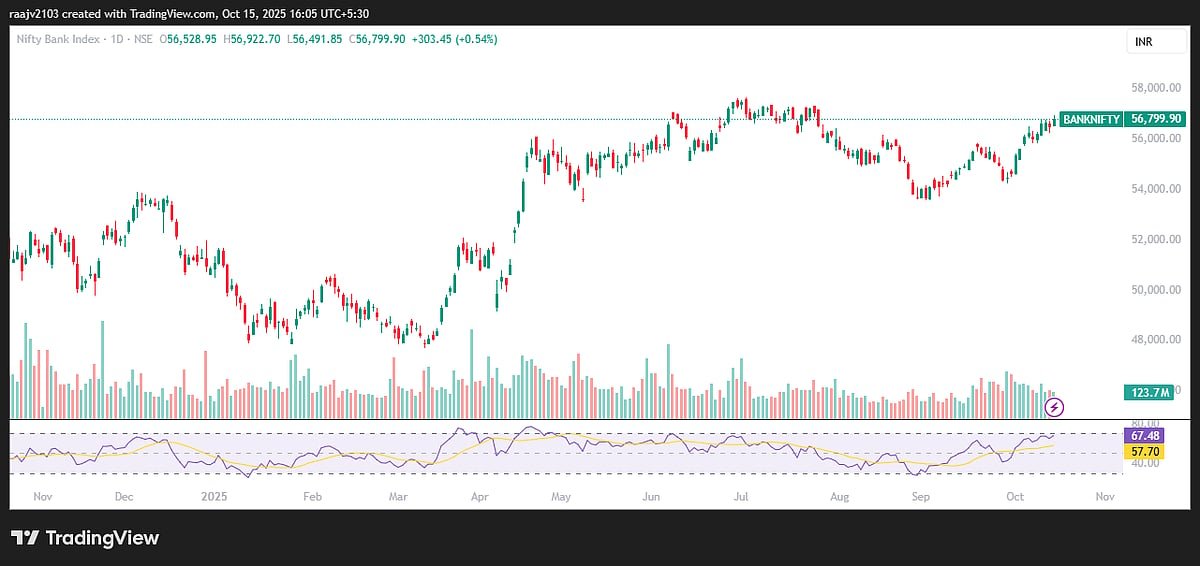The image size is (1200, 566).
Task: Click the 1D interval in chart legend
Action: pyautogui.click(x=116, y=39)
